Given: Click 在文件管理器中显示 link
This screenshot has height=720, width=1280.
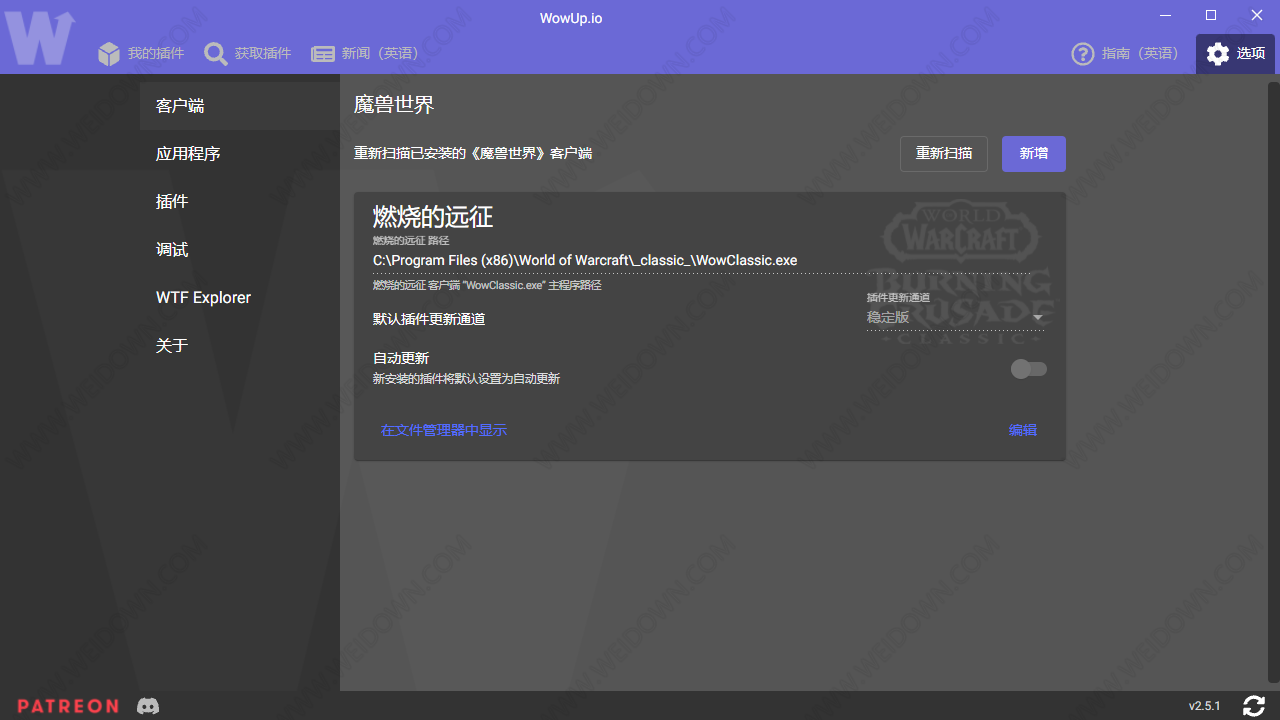Looking at the screenshot, I should pos(444,430).
